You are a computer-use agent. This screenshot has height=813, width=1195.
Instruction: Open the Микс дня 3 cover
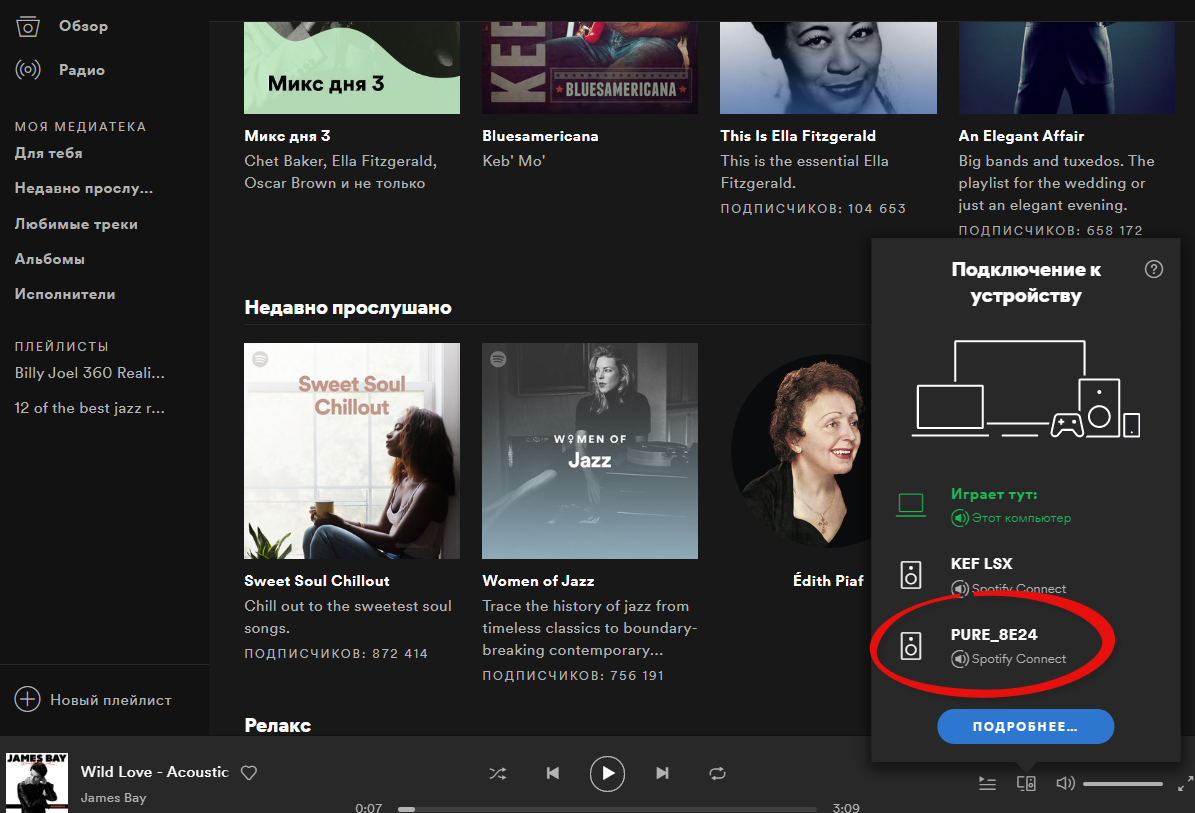coord(352,68)
